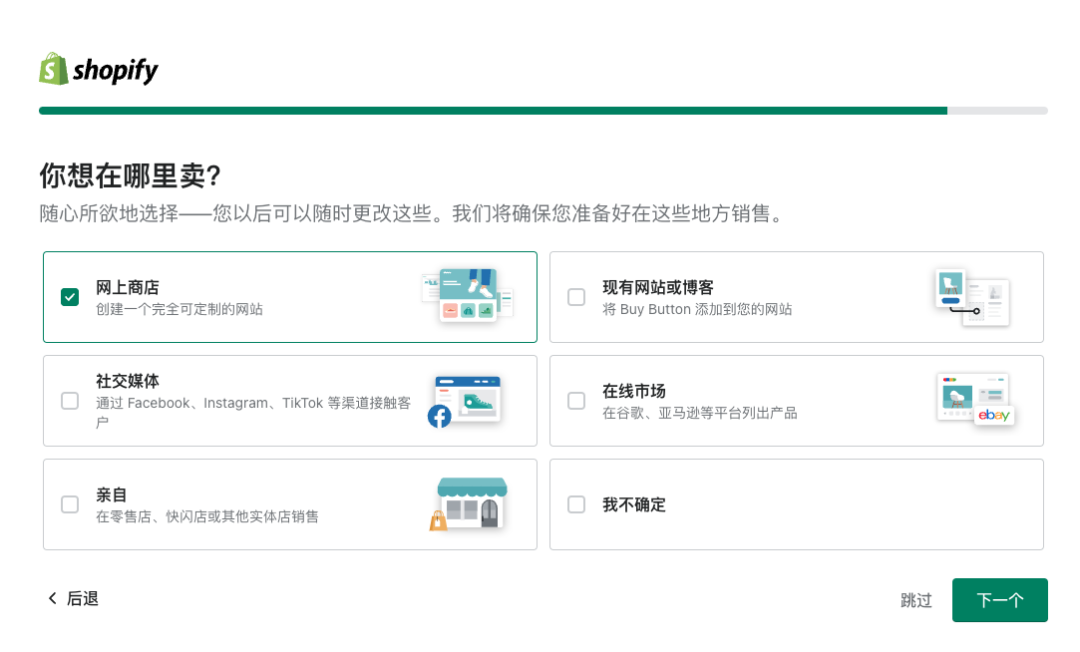
Task: Click the back chevron next to 后退
Action: [51, 598]
